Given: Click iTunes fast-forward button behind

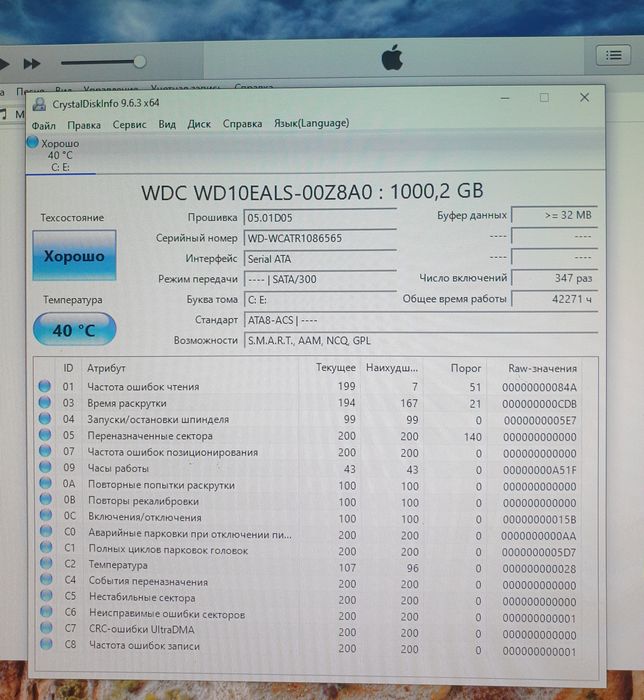Looking at the screenshot, I should (x=31, y=63).
